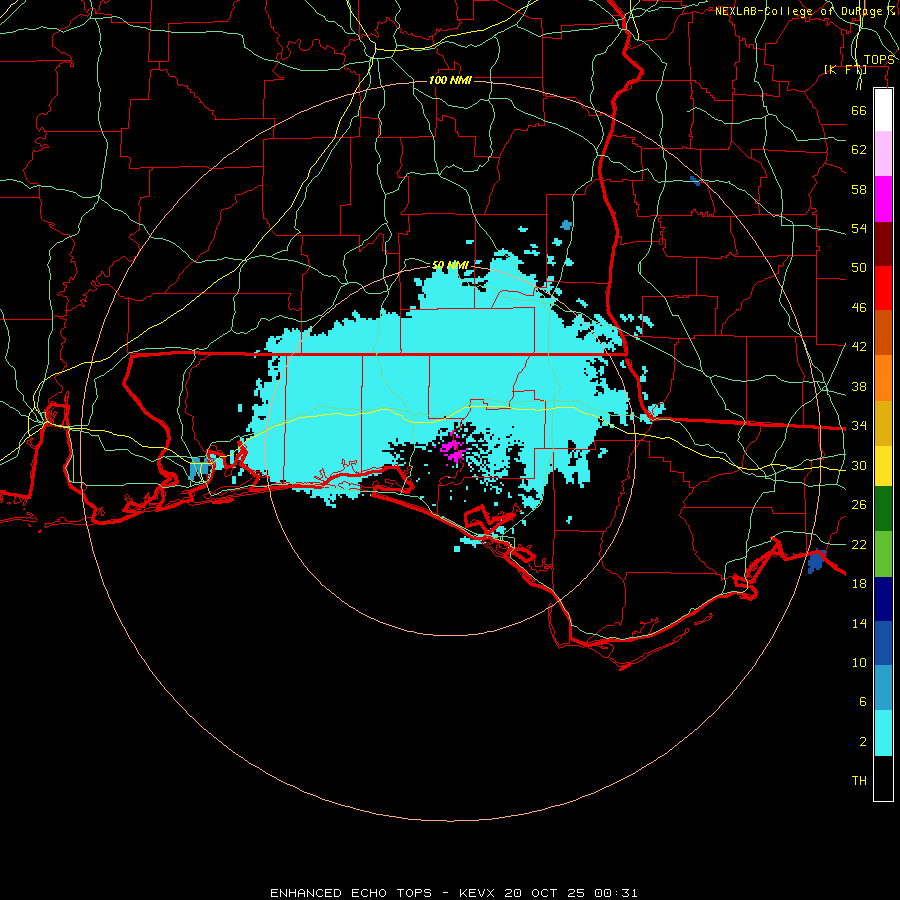Screen dimensions: 900x900
Task: Click the dark orange 42 legend band
Action: [x=883, y=333]
